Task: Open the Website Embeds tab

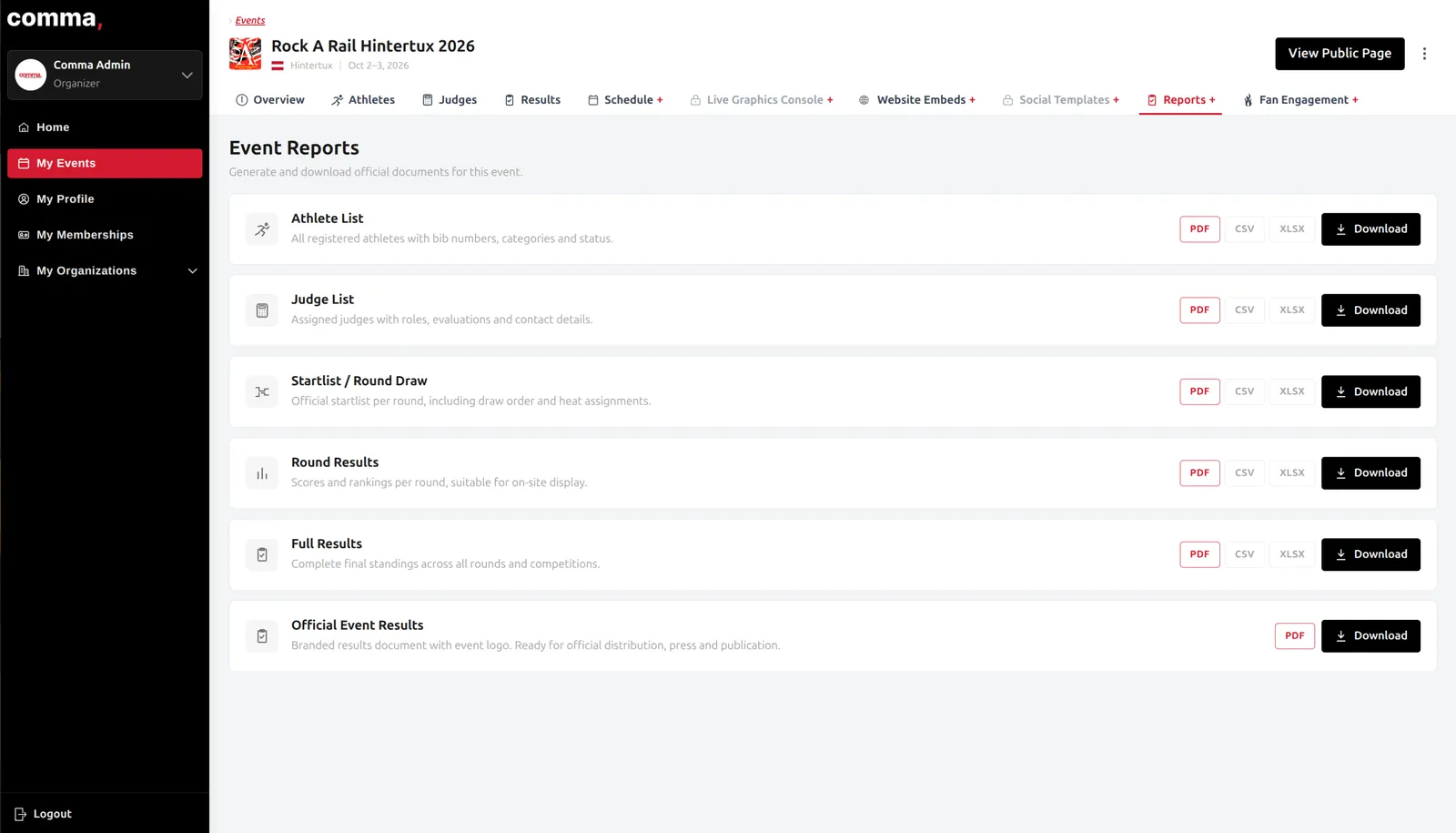Action: tap(916, 100)
